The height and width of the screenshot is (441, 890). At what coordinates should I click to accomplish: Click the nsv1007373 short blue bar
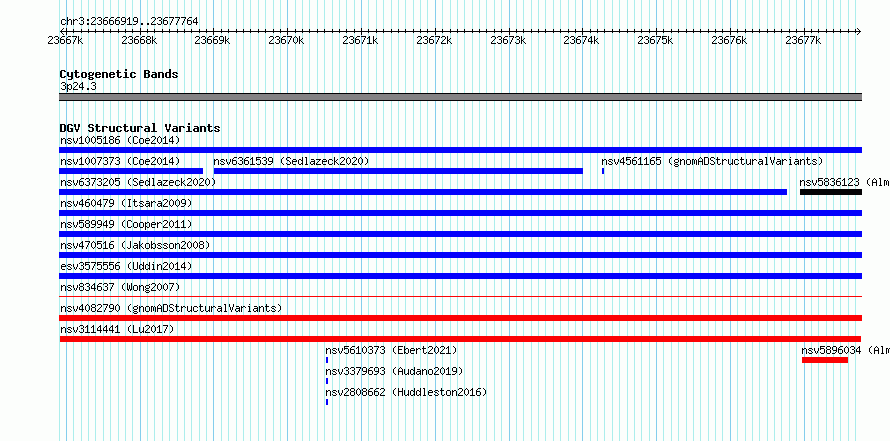[x=131, y=171]
